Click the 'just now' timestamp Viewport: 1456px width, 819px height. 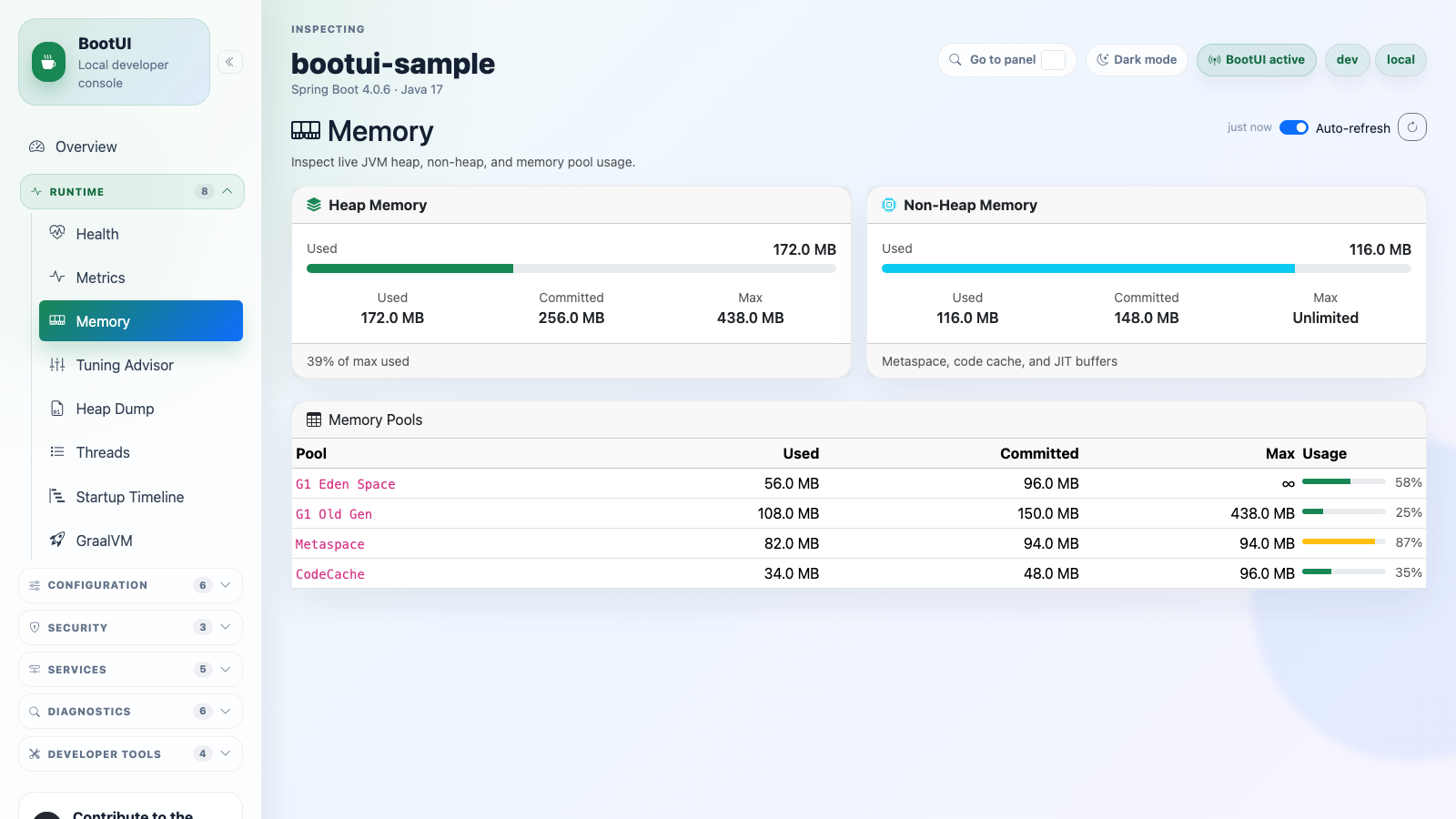[x=1249, y=127]
